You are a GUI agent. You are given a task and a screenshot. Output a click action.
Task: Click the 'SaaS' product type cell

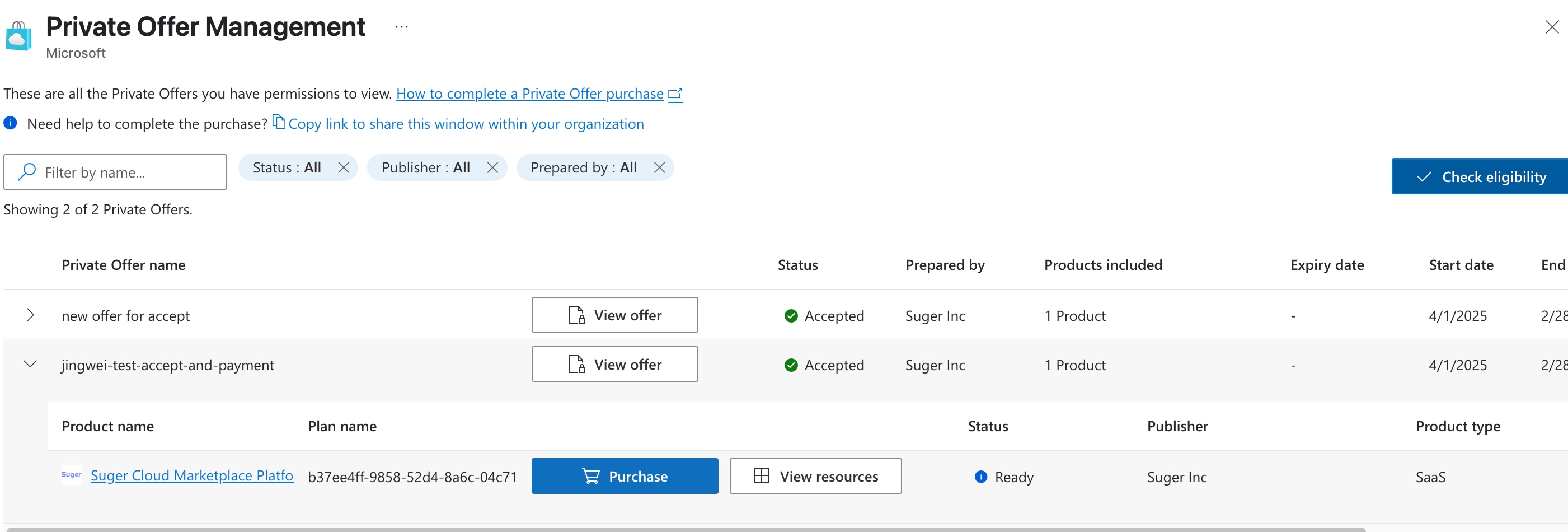pyautogui.click(x=1430, y=477)
